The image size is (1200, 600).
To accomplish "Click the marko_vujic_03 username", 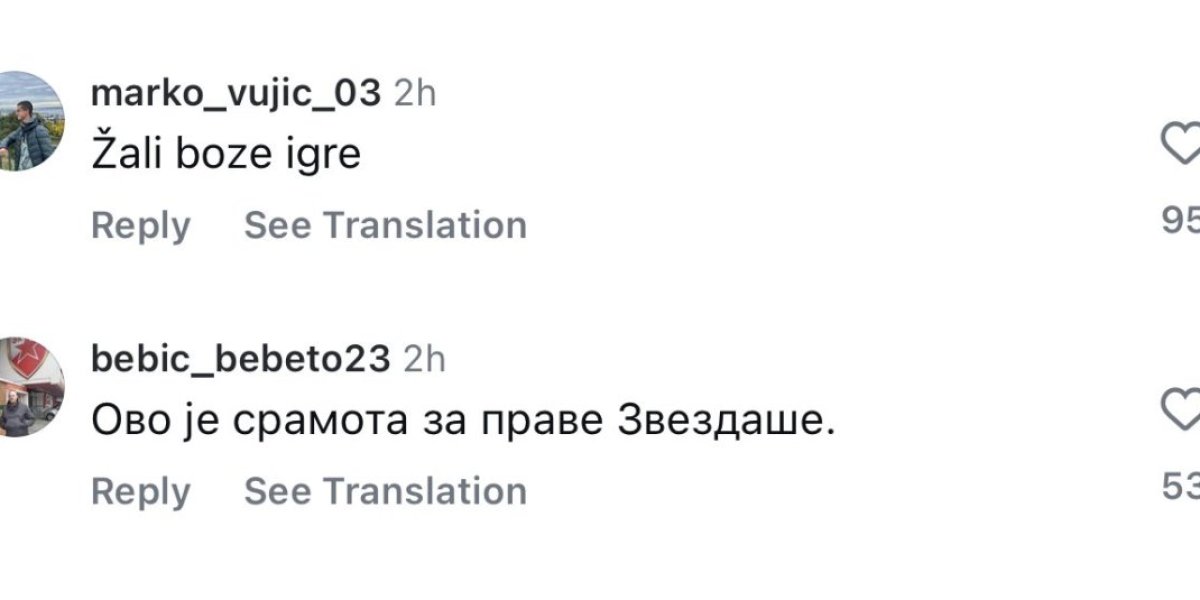I will pyautogui.click(x=235, y=93).
